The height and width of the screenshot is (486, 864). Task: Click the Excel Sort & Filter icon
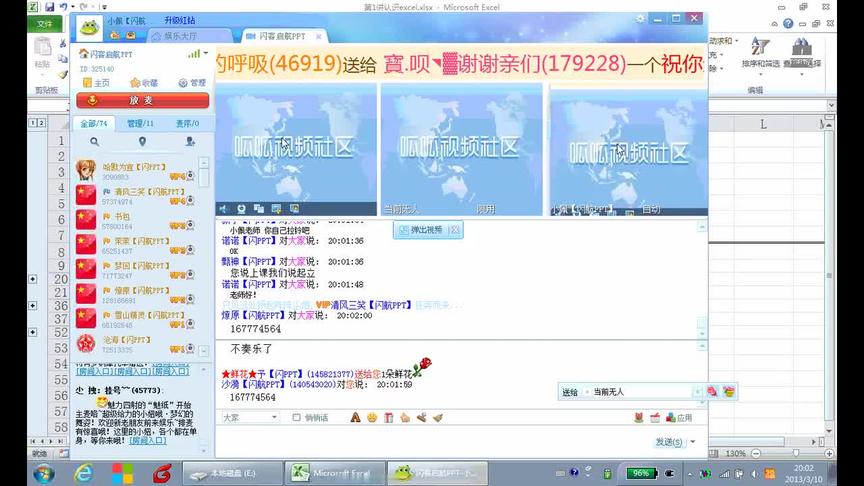click(760, 47)
